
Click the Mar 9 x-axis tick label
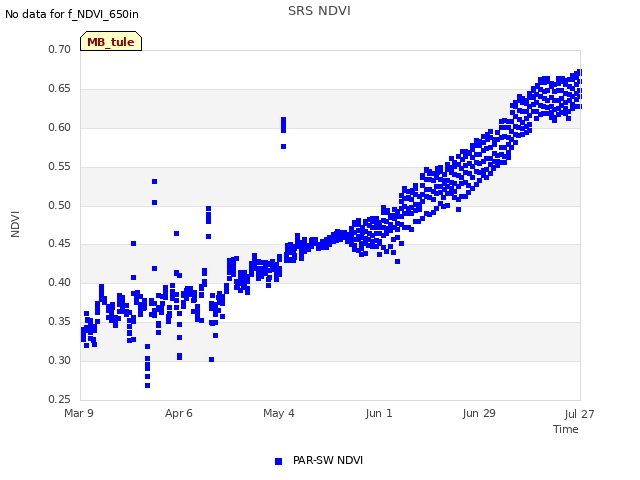tap(79, 413)
